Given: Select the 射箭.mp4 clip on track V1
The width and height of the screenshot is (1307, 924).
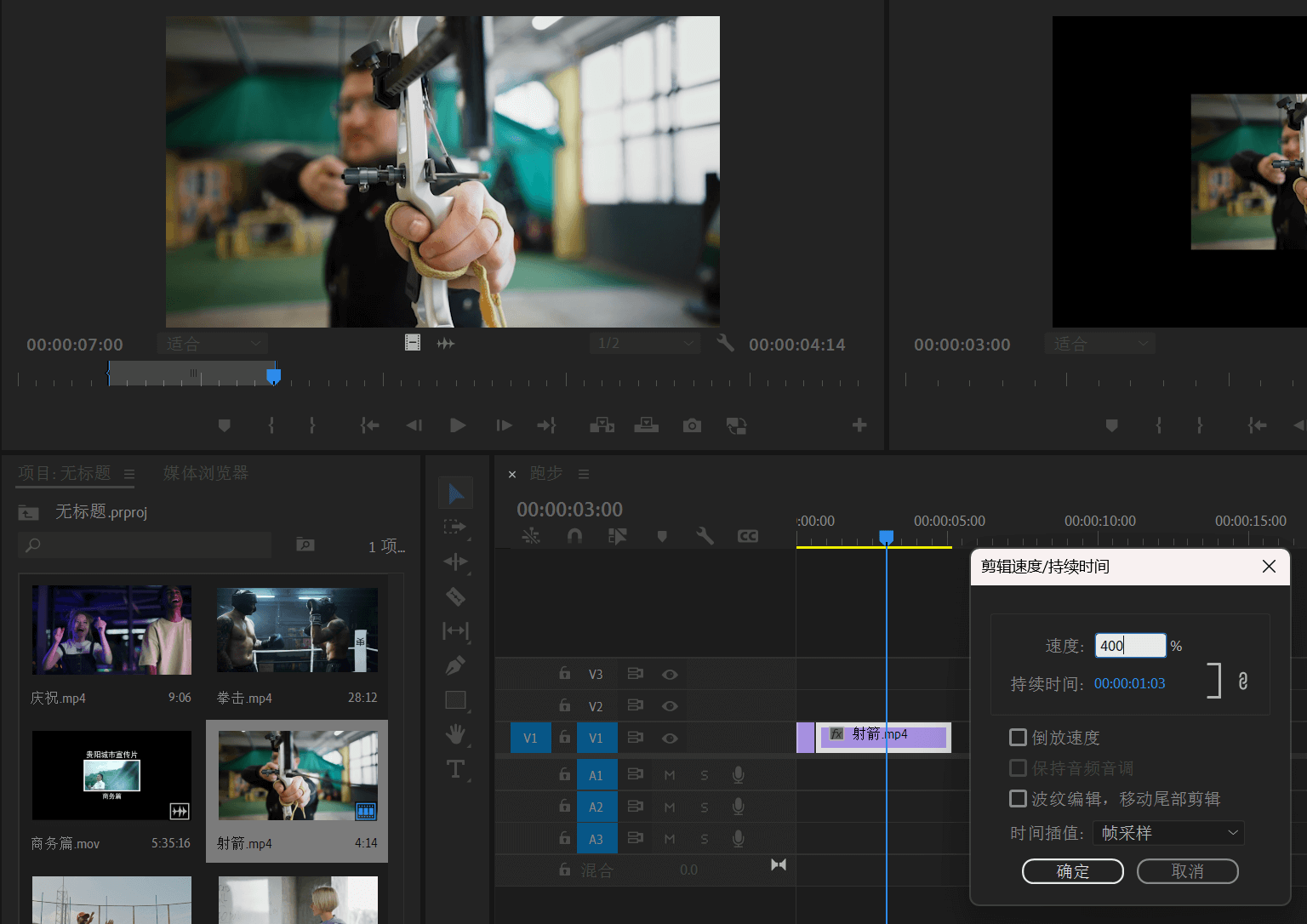Looking at the screenshot, I should [883, 737].
